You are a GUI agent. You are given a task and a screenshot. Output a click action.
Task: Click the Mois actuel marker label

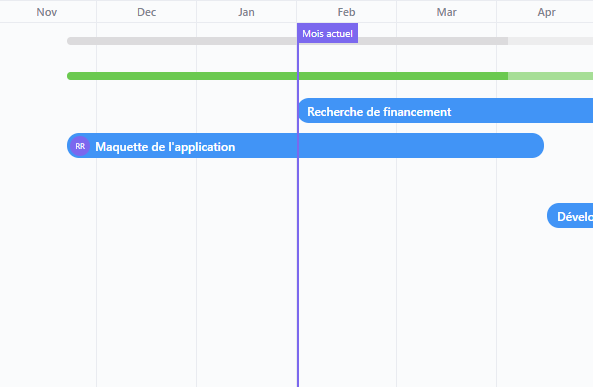tap(328, 34)
